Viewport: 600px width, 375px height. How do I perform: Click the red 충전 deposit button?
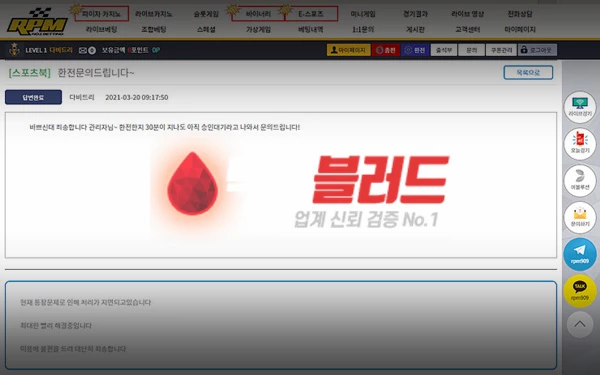[386, 50]
